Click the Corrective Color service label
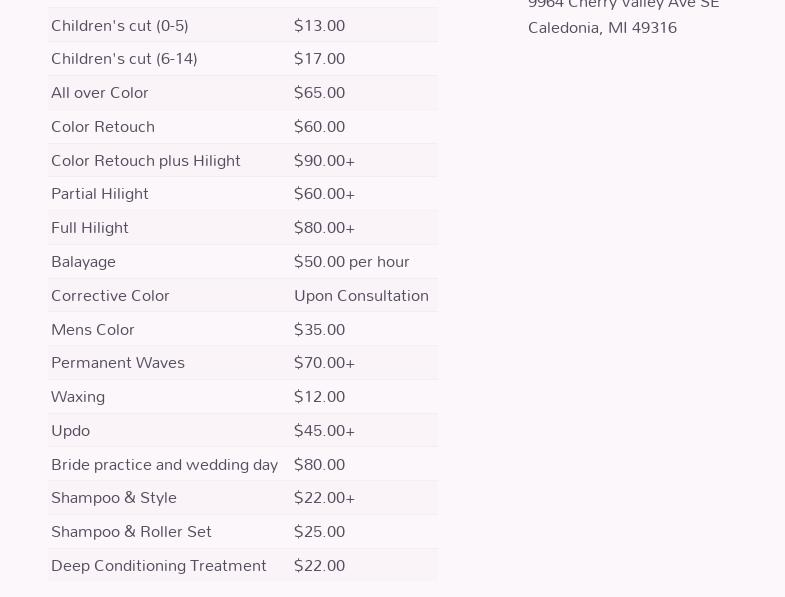Viewport: 785px width, 597px height. coord(110,296)
